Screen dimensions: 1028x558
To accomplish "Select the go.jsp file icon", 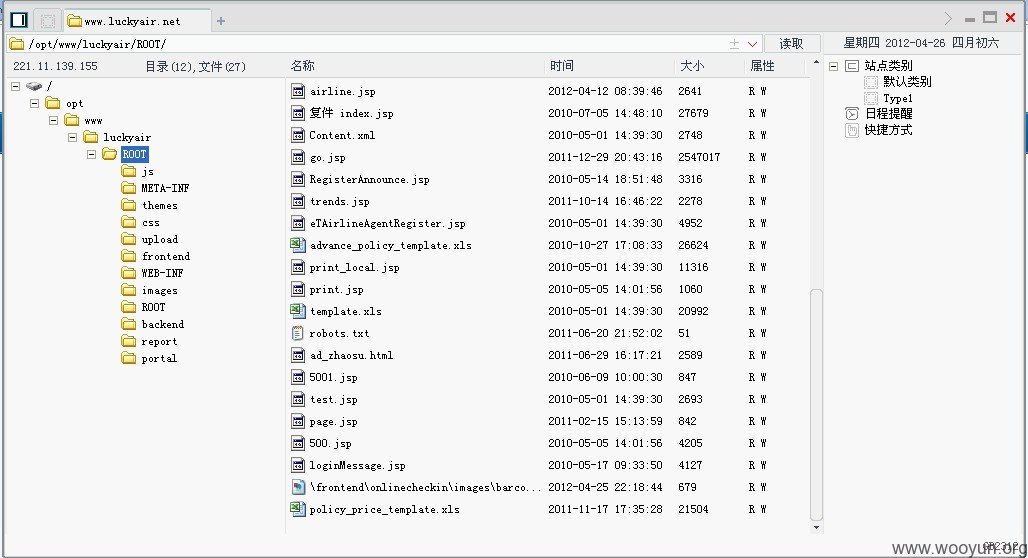I will tap(298, 157).
